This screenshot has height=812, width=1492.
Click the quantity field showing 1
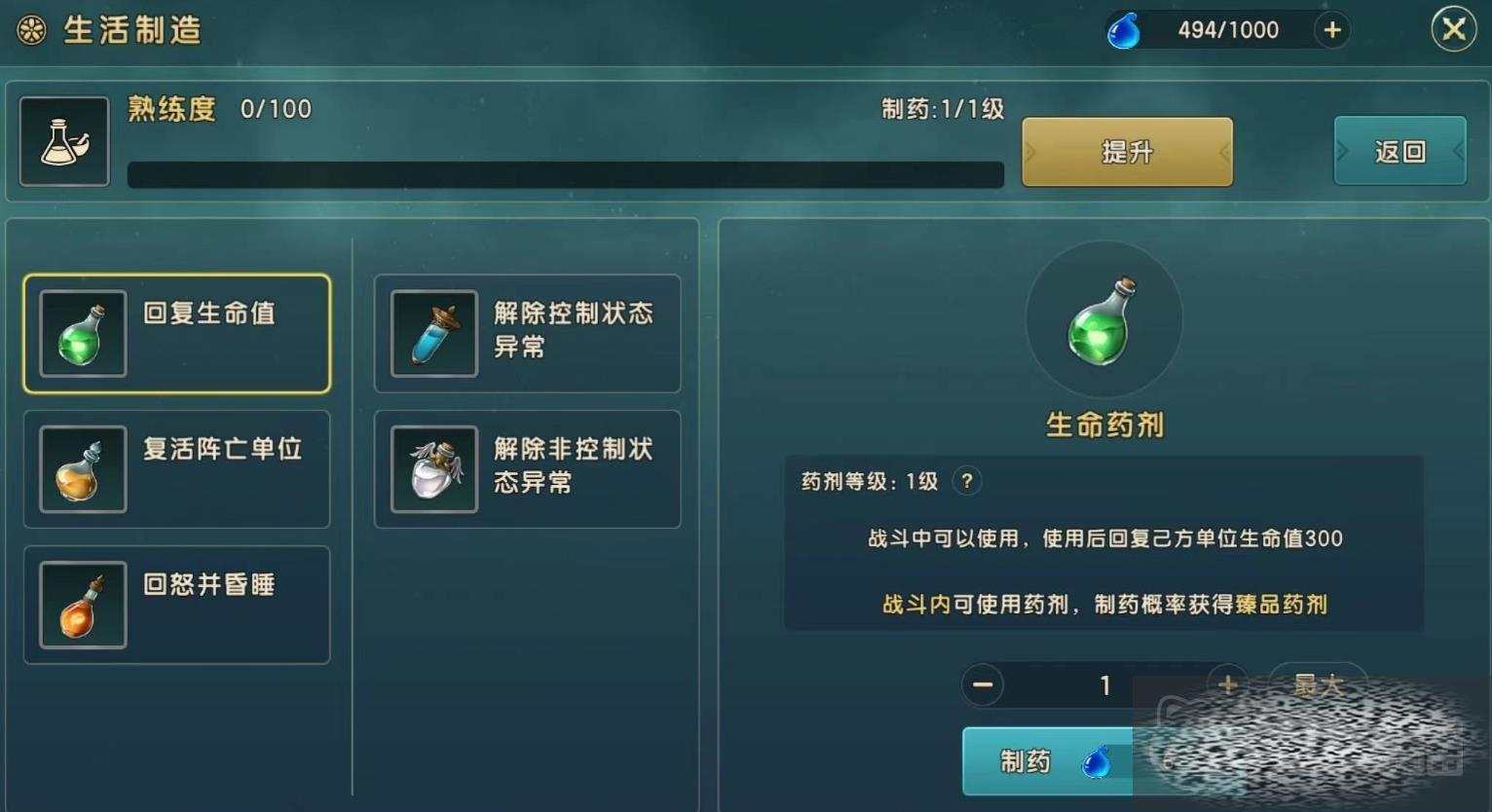(1104, 685)
